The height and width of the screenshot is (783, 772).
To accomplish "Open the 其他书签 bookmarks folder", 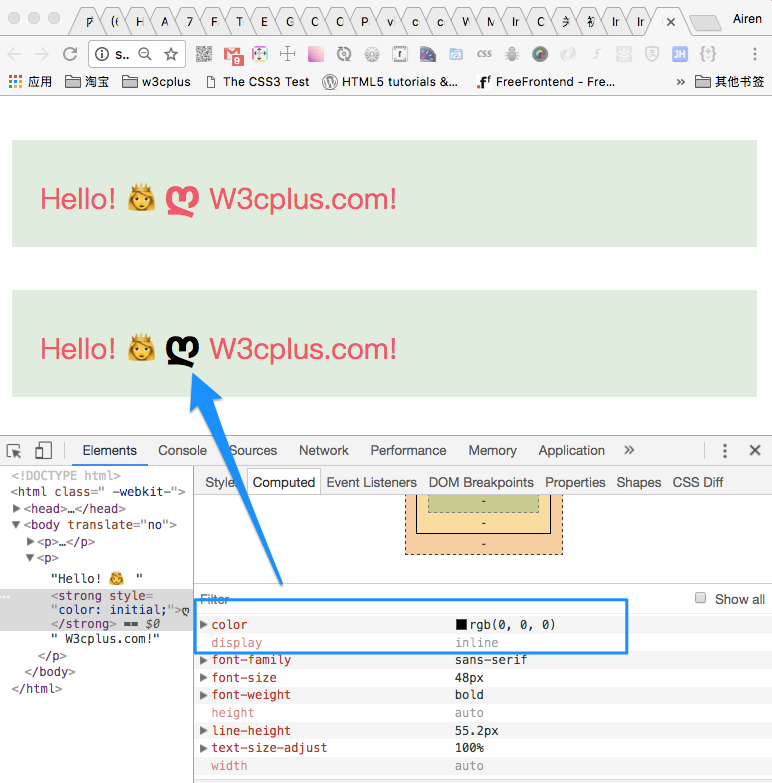I will pos(730,81).
